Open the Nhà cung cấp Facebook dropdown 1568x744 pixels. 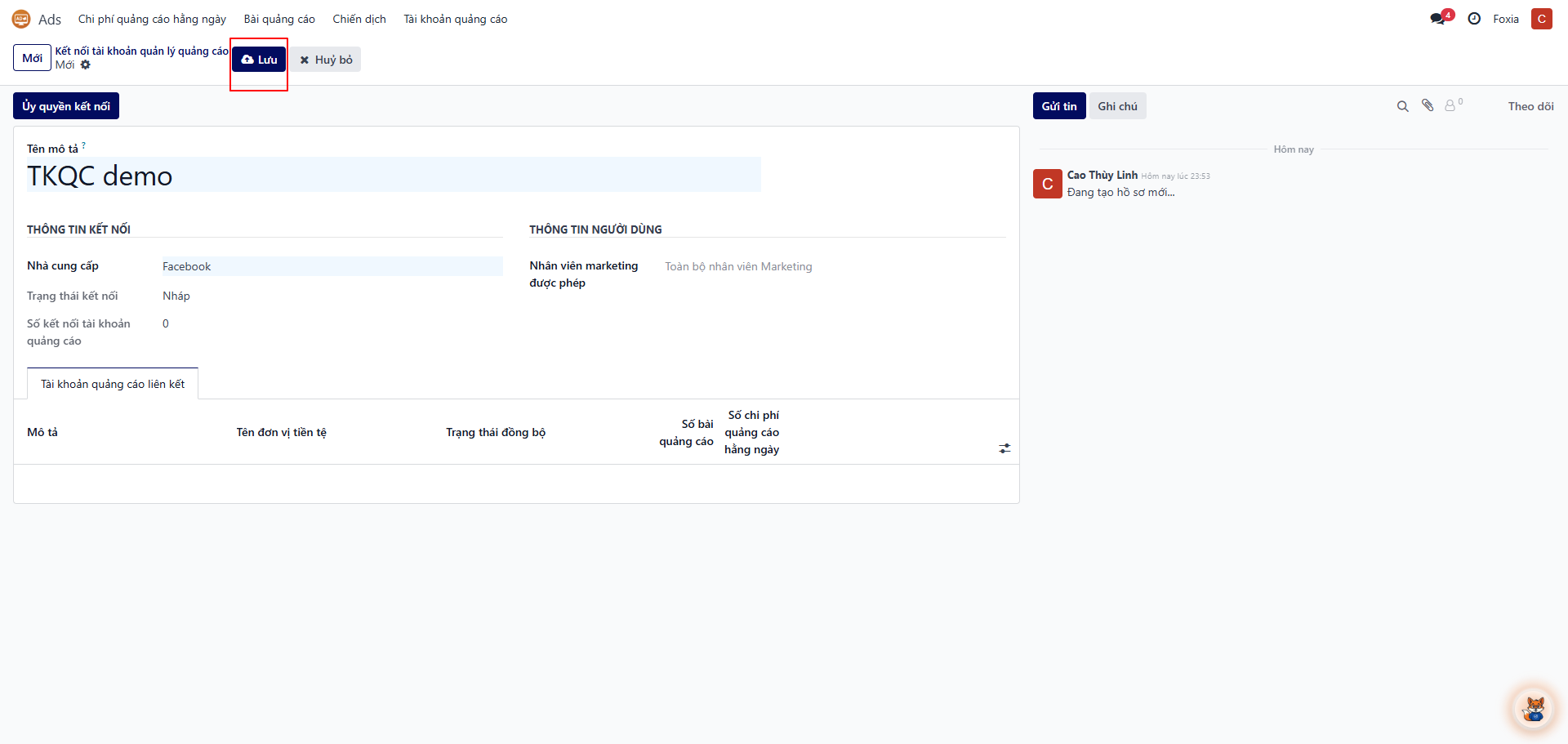332,266
